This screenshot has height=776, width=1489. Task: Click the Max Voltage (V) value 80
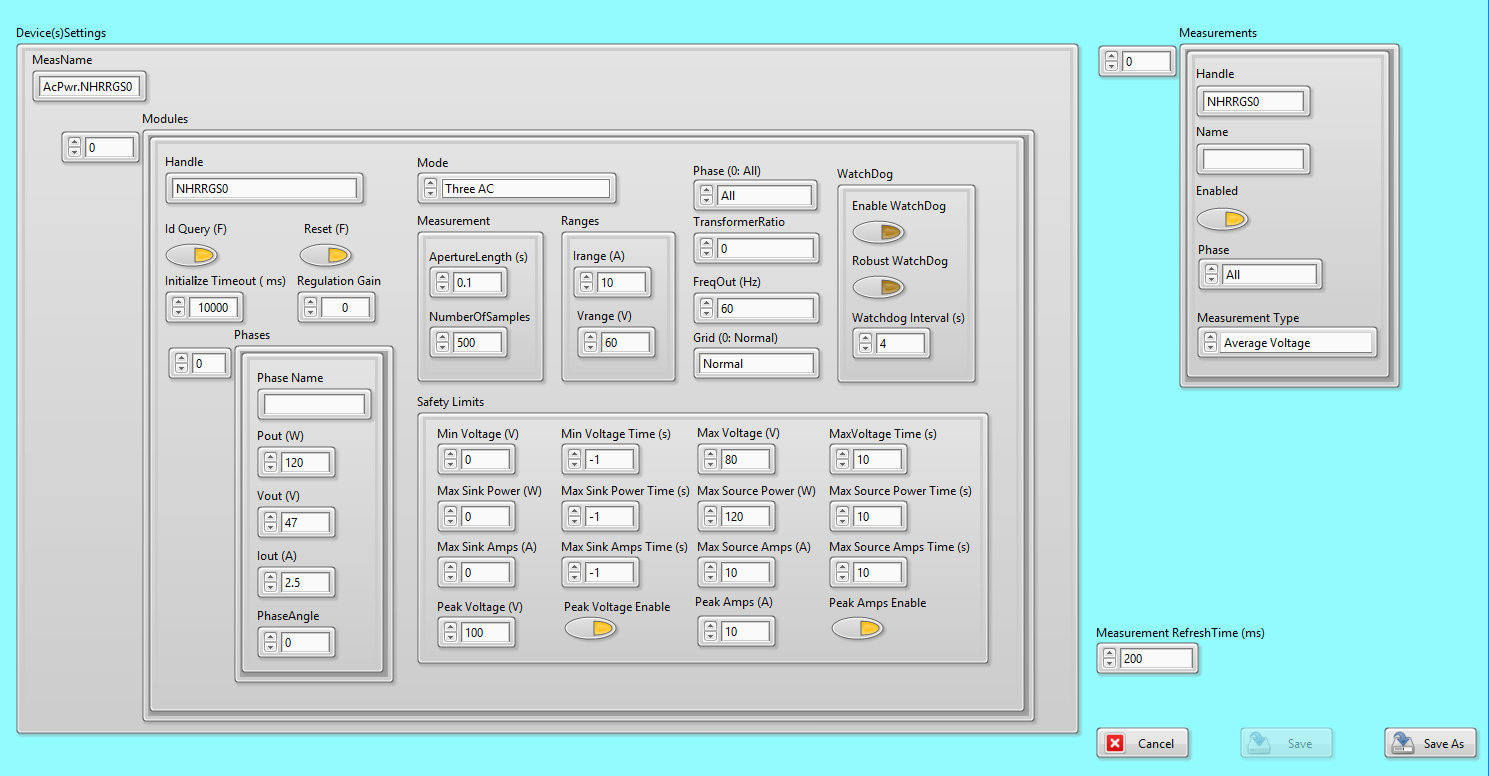point(745,460)
